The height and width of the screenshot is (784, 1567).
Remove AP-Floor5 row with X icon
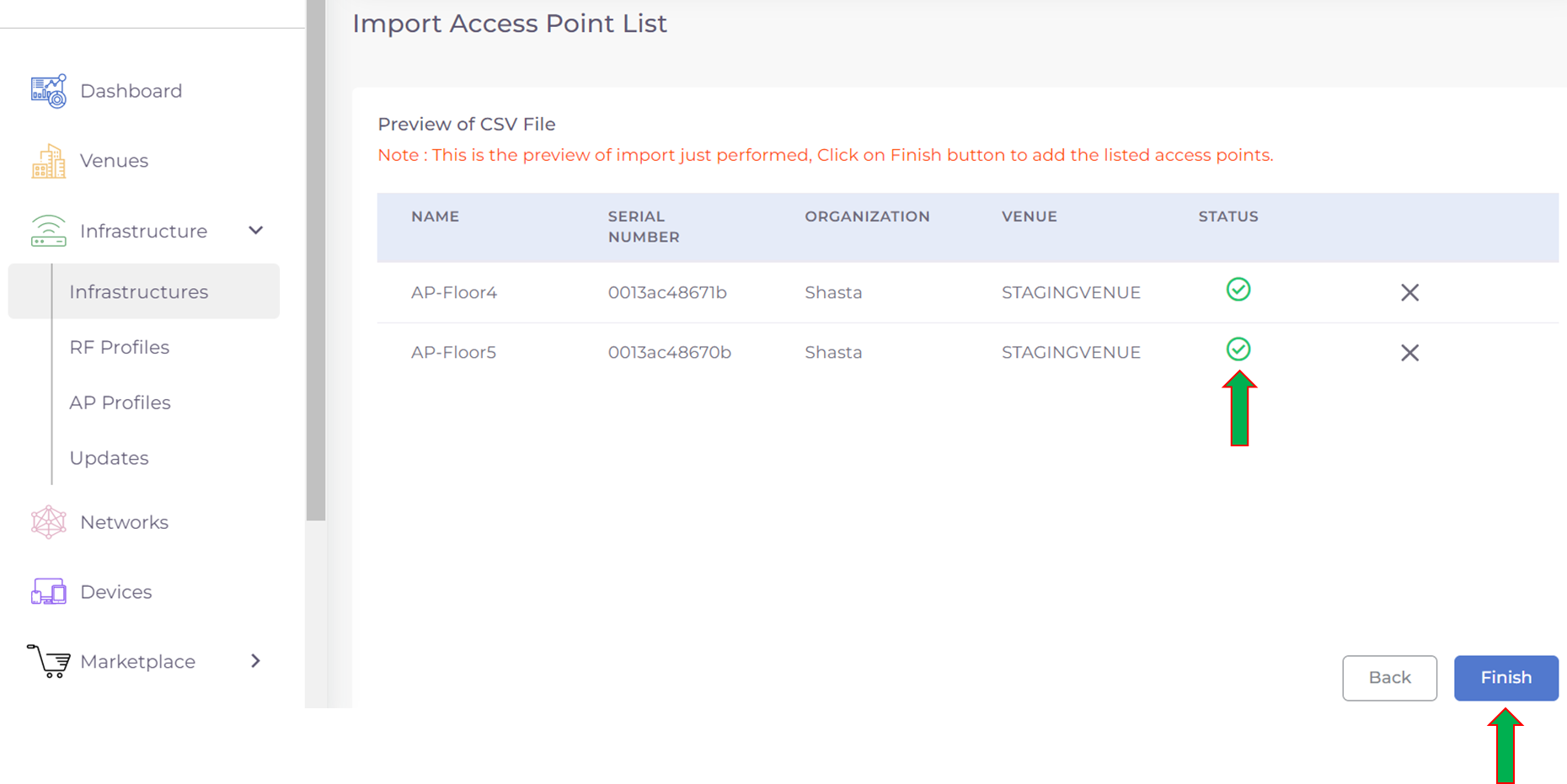(1409, 353)
